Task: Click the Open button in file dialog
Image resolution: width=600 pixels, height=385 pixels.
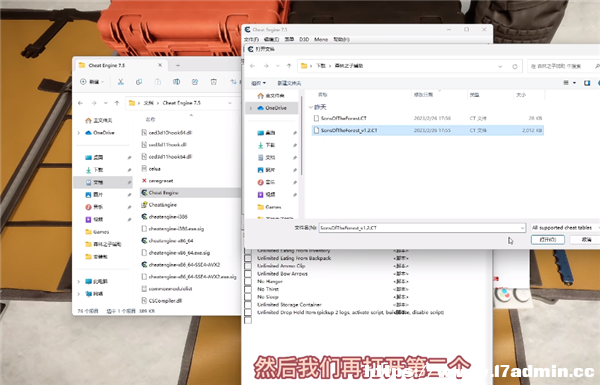Action: point(548,240)
